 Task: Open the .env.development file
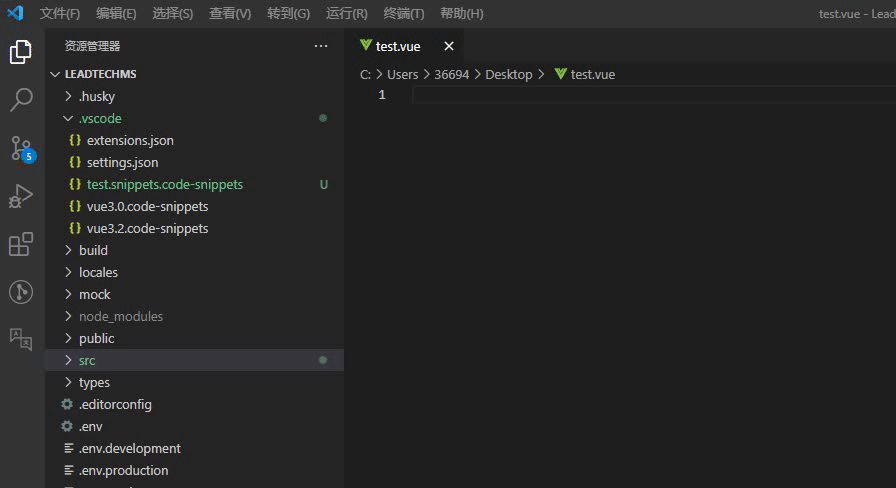[194, 448]
